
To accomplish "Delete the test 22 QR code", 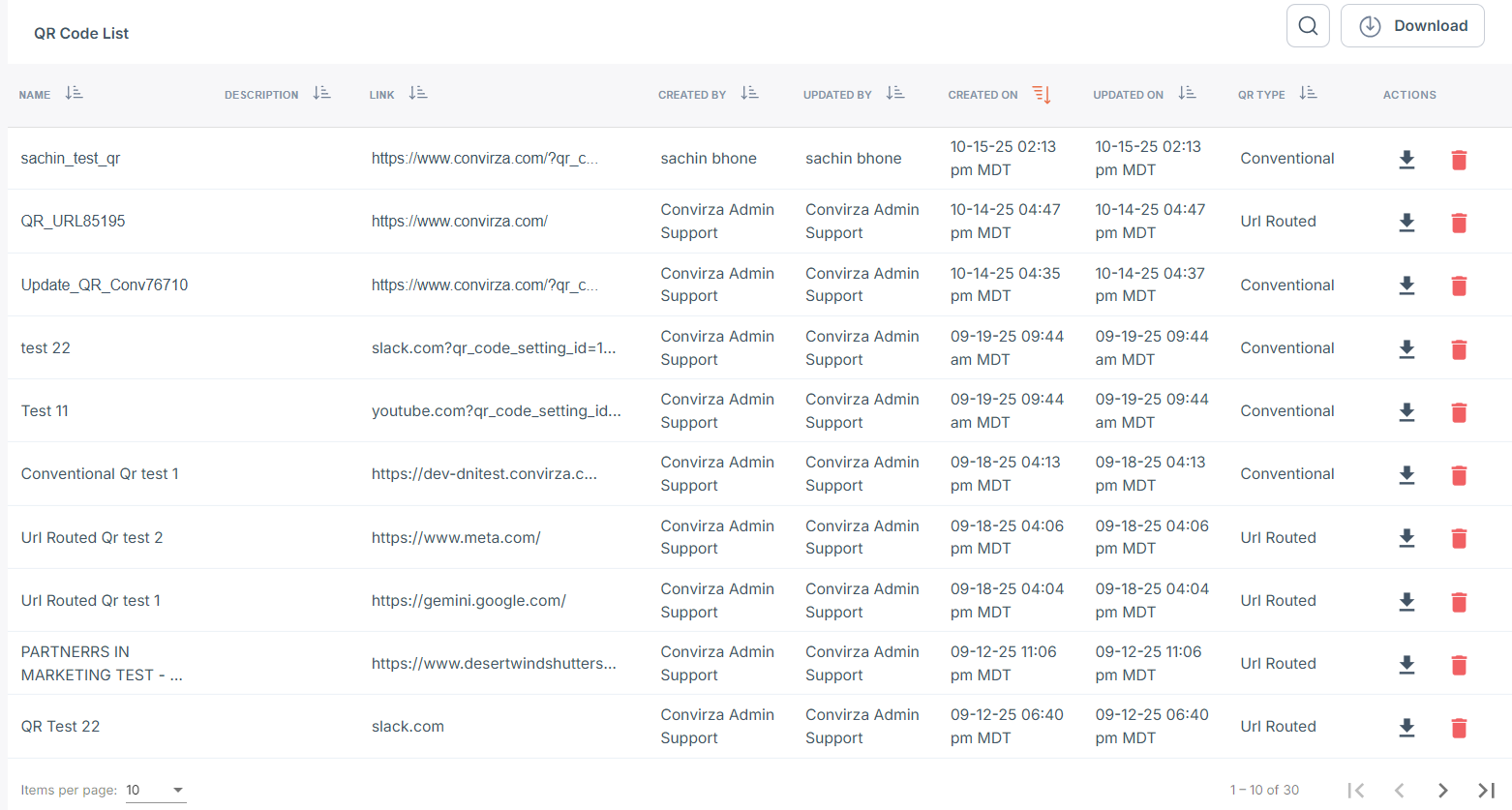I will click(x=1459, y=349).
